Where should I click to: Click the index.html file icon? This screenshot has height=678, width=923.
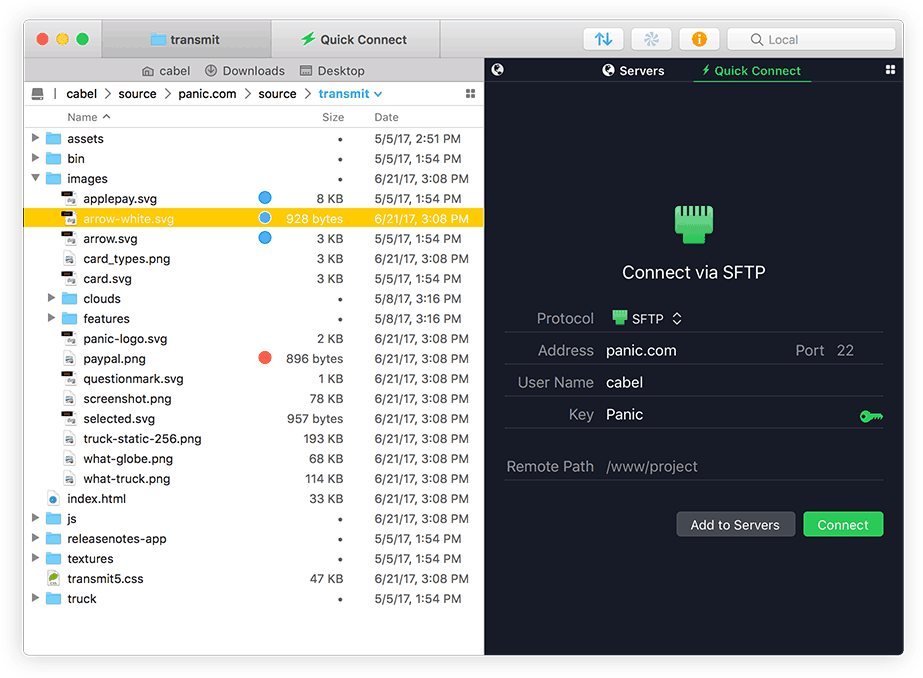click(x=54, y=499)
